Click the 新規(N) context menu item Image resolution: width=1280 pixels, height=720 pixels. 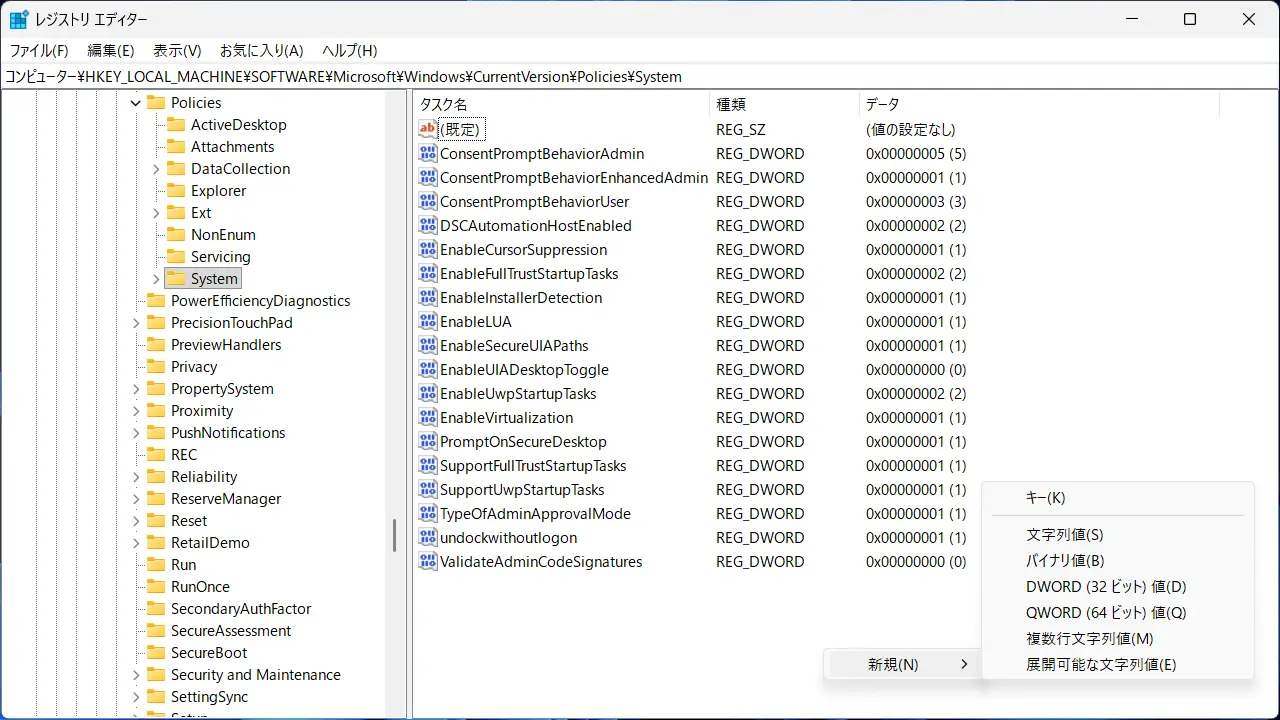[903, 664]
